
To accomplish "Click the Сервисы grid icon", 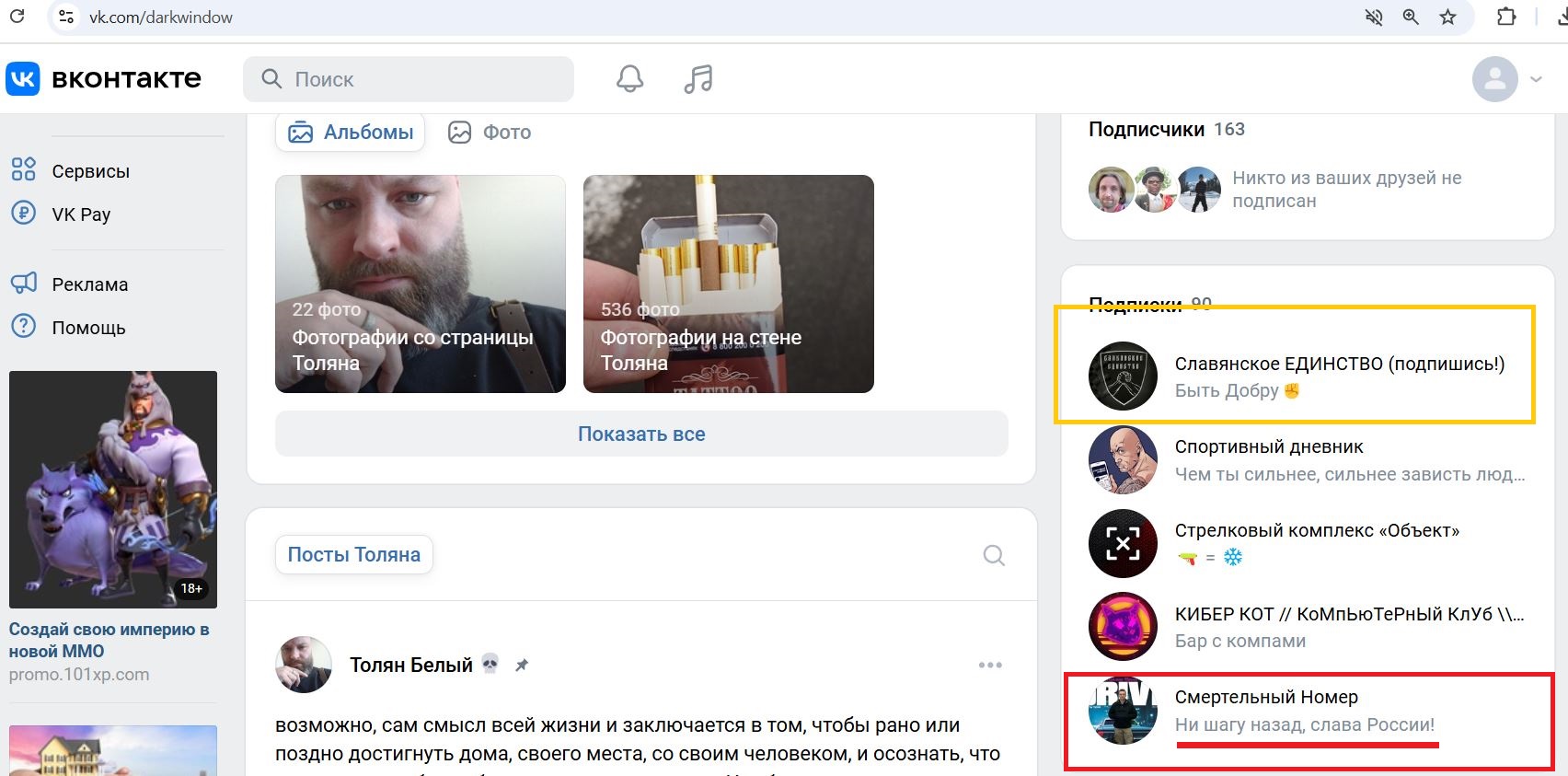I will 23,169.
